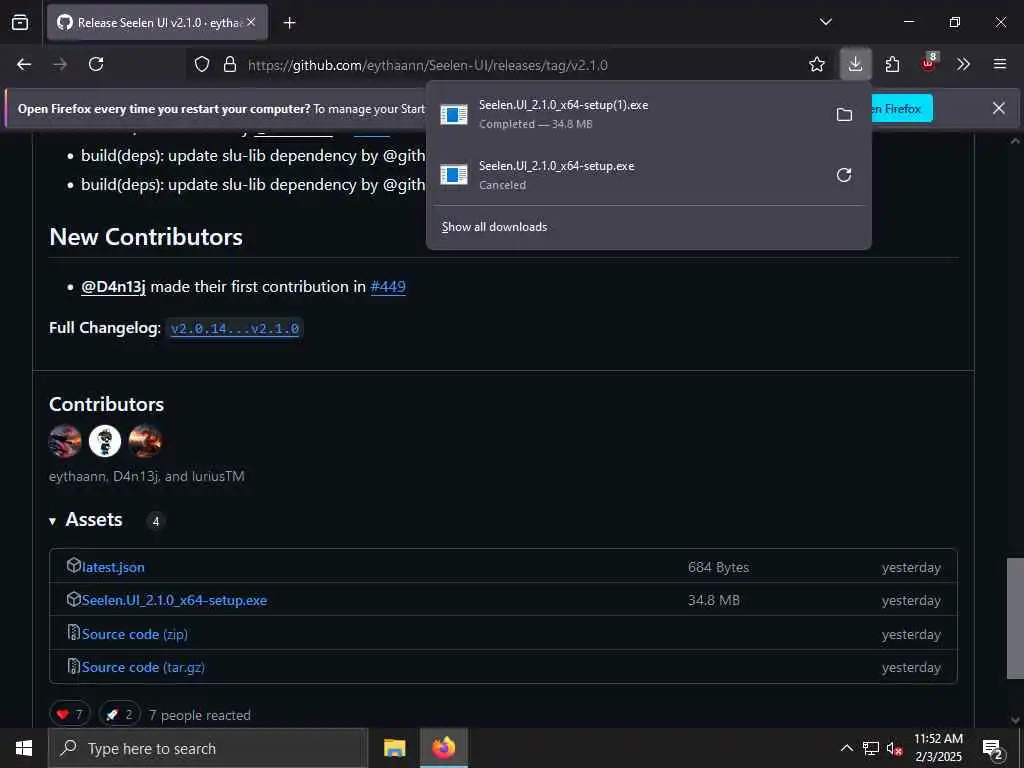Image resolution: width=1024 pixels, height=768 pixels.
Task: Toggle the heart reaction button
Action: (70, 714)
